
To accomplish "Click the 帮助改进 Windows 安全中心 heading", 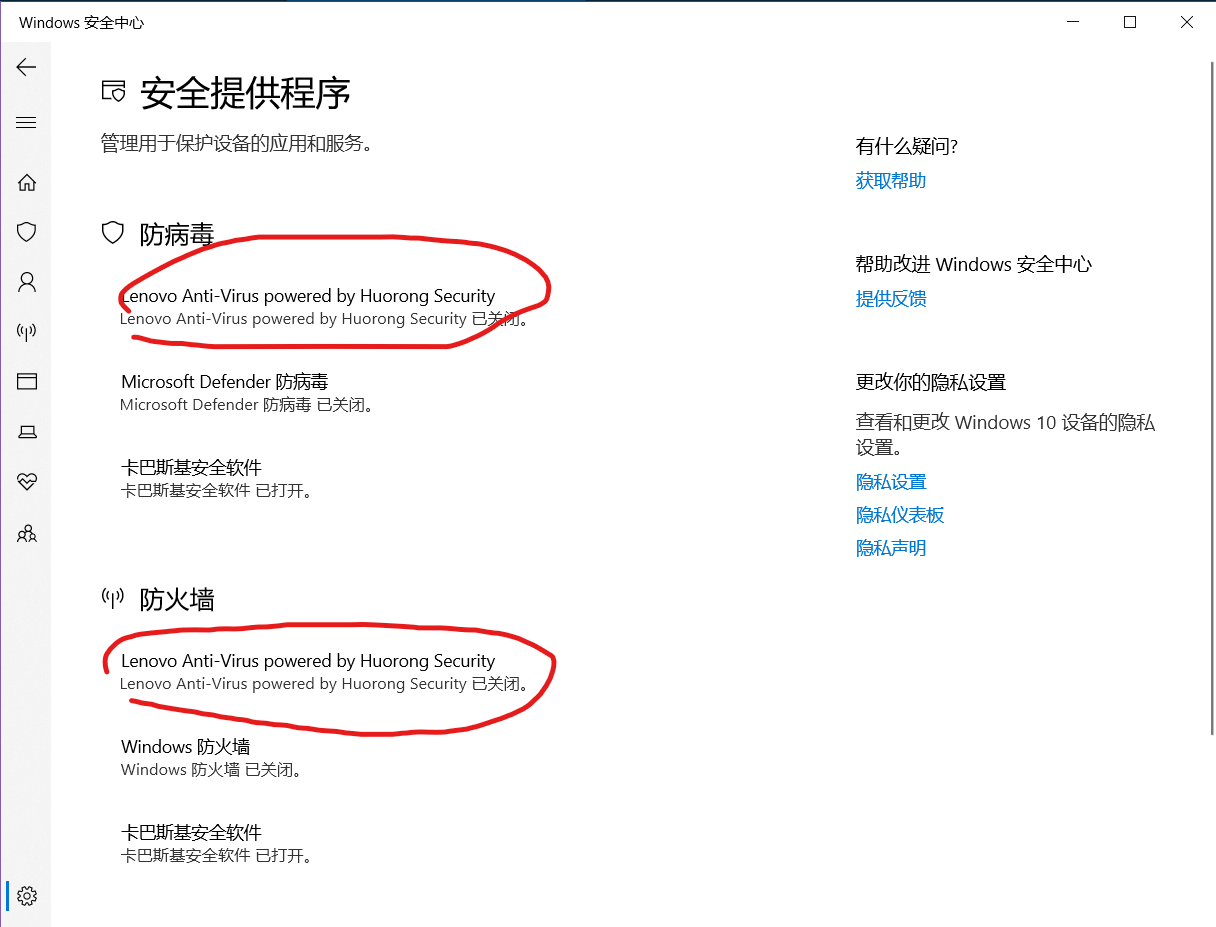I will click(x=974, y=265).
